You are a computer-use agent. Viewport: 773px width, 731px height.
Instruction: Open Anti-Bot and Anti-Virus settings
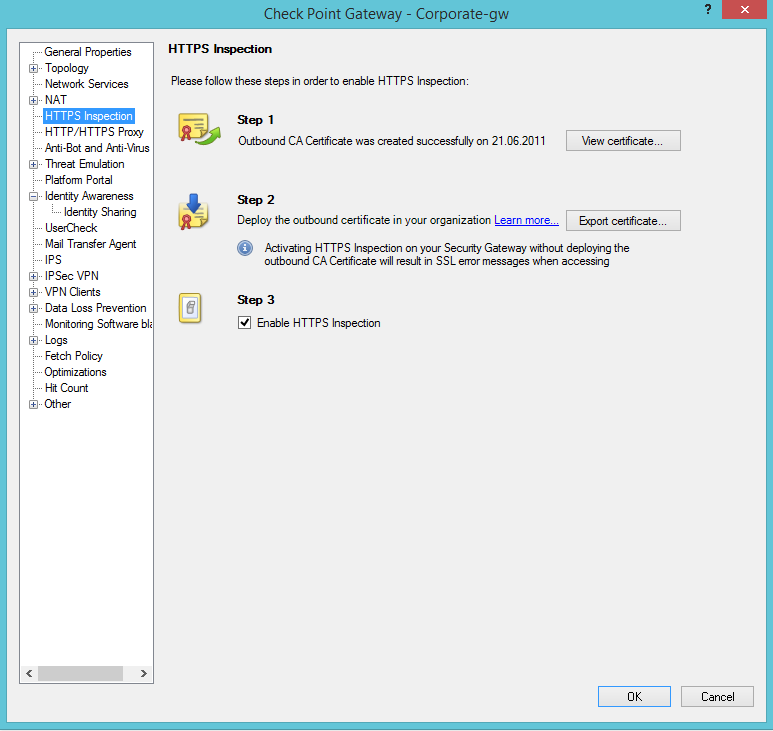(97, 148)
